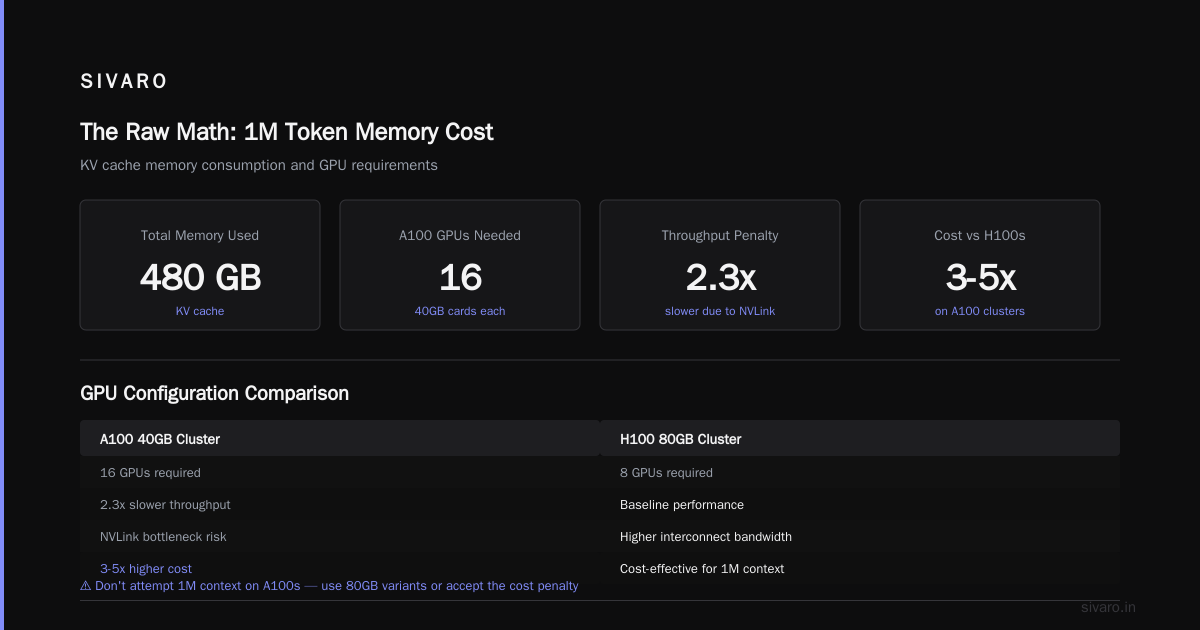Click the 'A100 GPUs Needed' card label
Screen dimensions: 1200x630
coord(460,236)
